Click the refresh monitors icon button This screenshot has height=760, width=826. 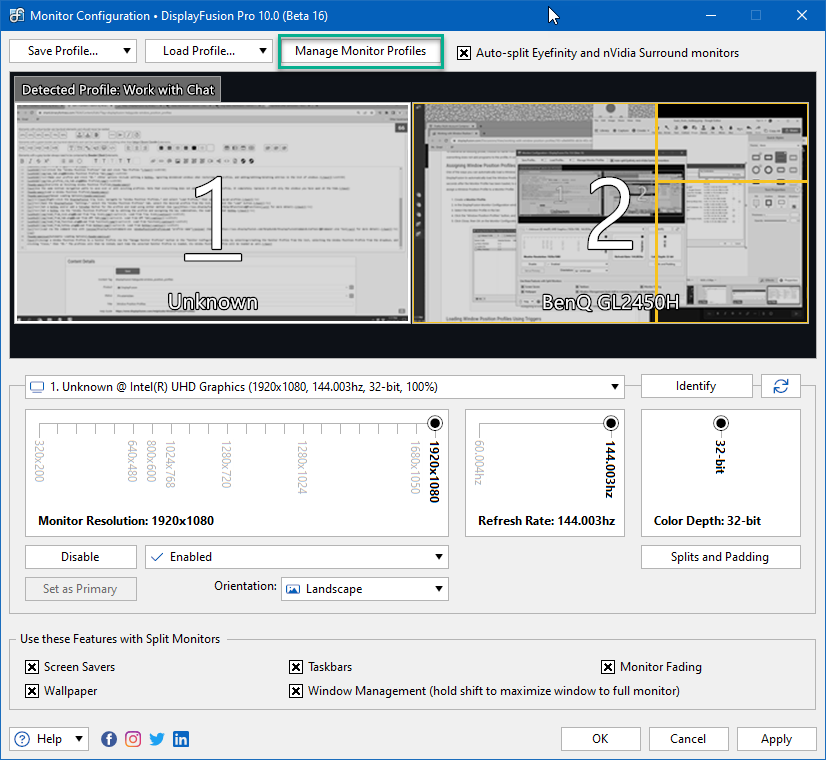(781, 386)
